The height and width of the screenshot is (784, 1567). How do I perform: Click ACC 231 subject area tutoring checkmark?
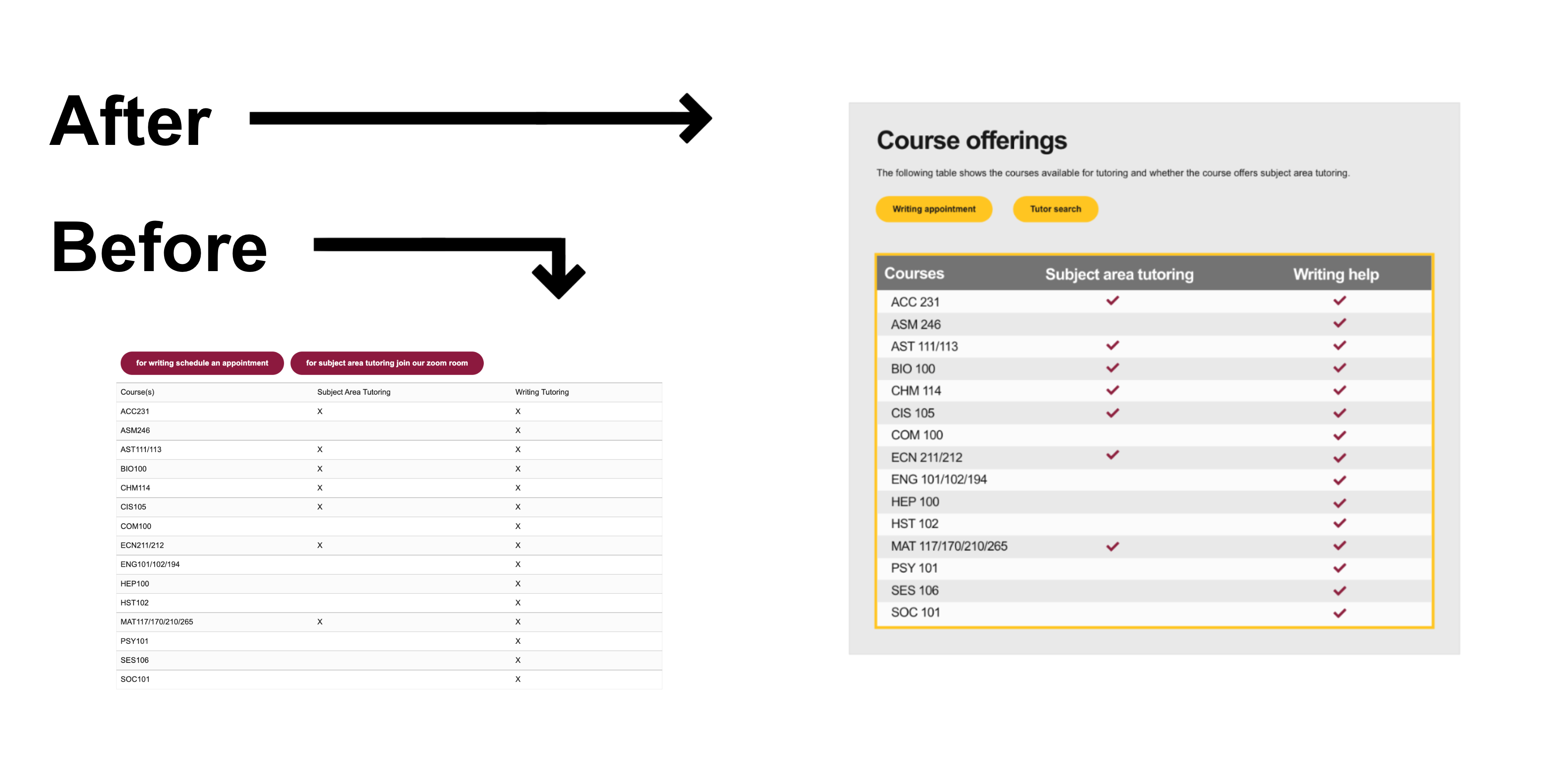pyautogui.click(x=1112, y=300)
